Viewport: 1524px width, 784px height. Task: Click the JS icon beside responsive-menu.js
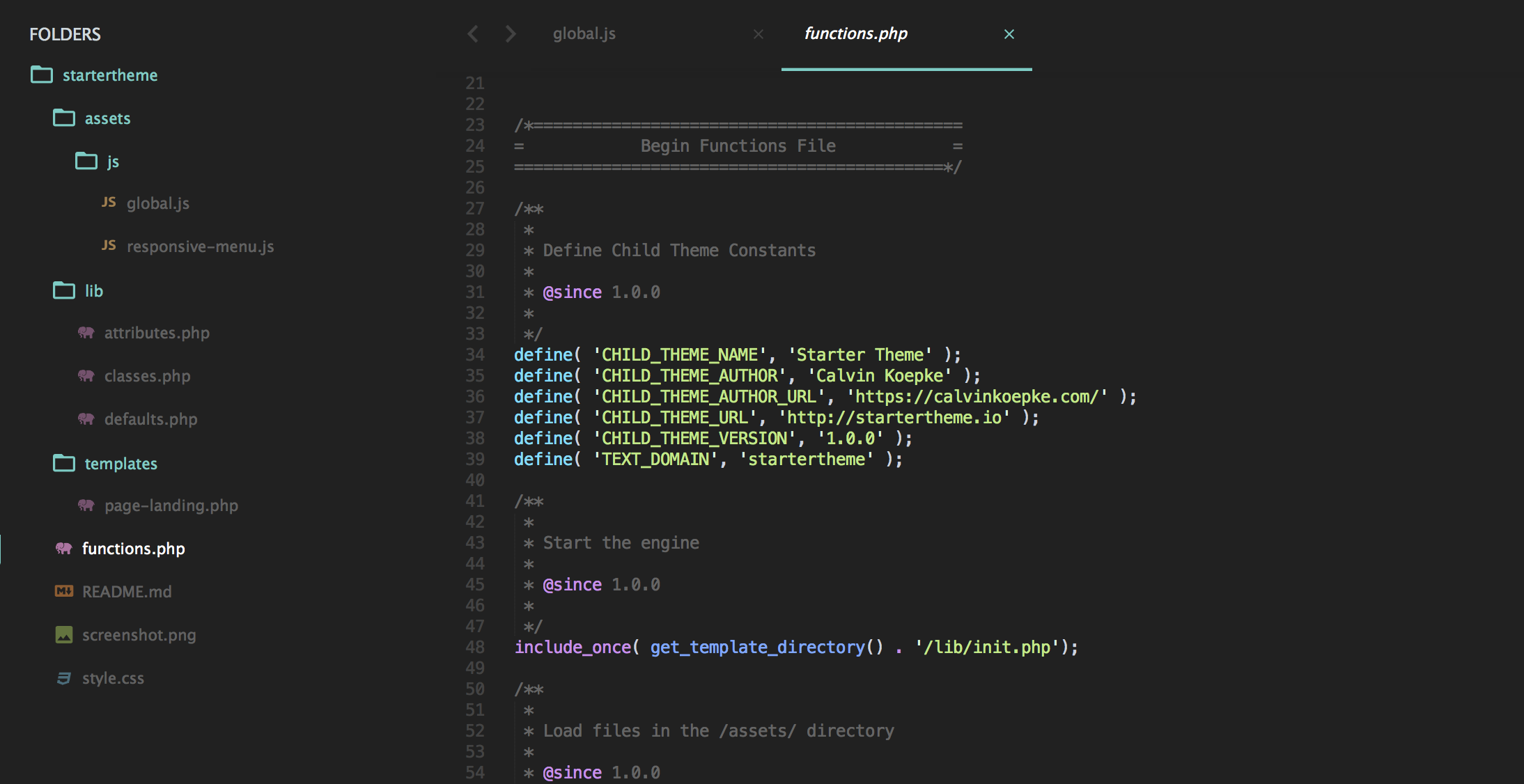(x=109, y=245)
